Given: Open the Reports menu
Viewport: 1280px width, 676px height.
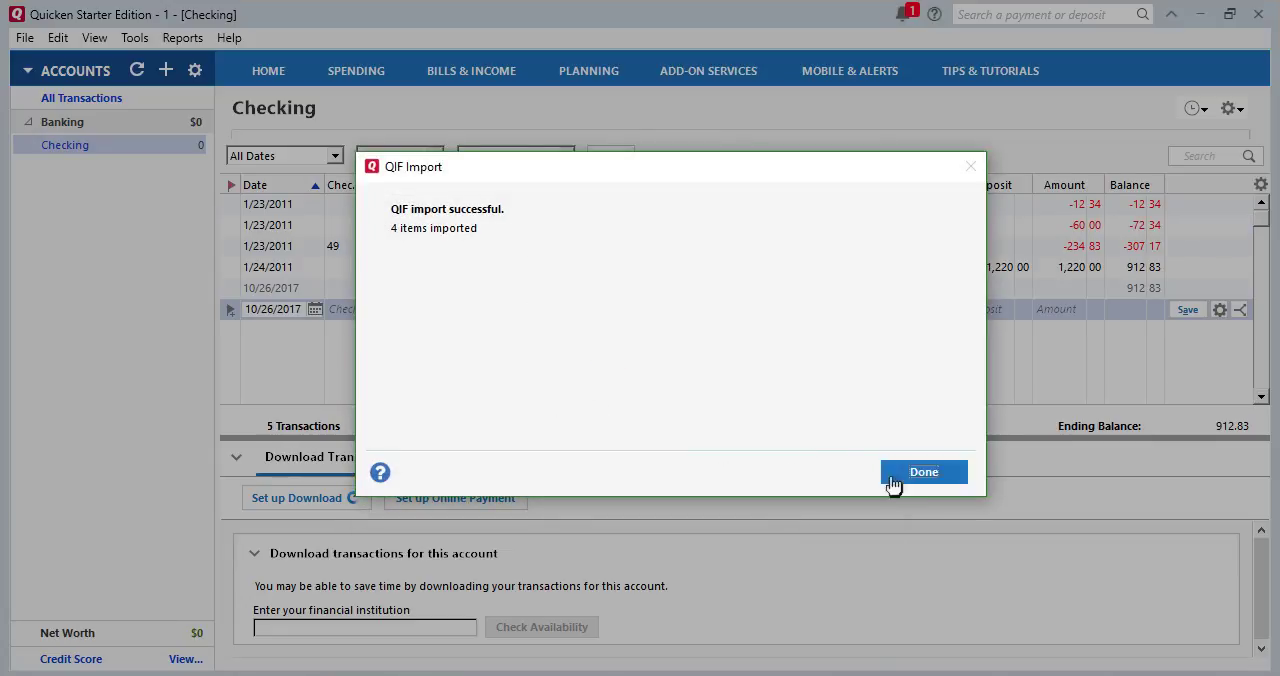Looking at the screenshot, I should pos(182,38).
